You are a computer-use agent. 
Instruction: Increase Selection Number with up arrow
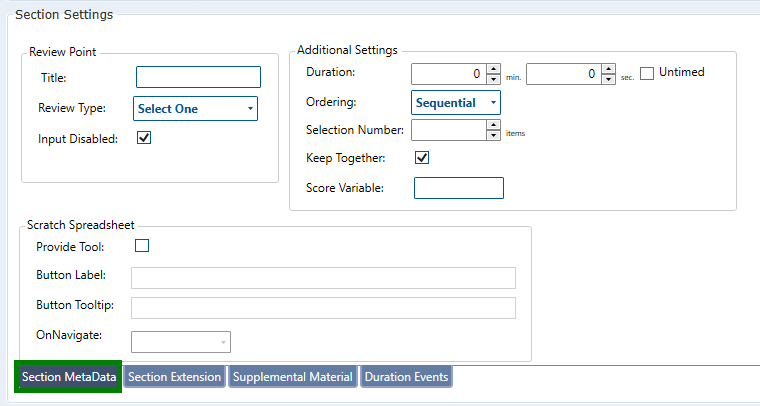pyautogui.click(x=493, y=125)
